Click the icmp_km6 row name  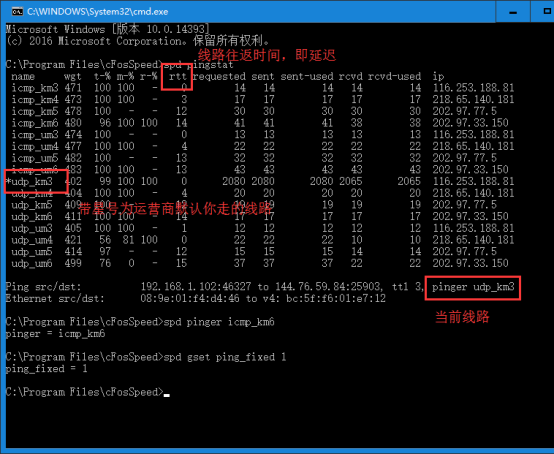pyautogui.click(x=35, y=123)
